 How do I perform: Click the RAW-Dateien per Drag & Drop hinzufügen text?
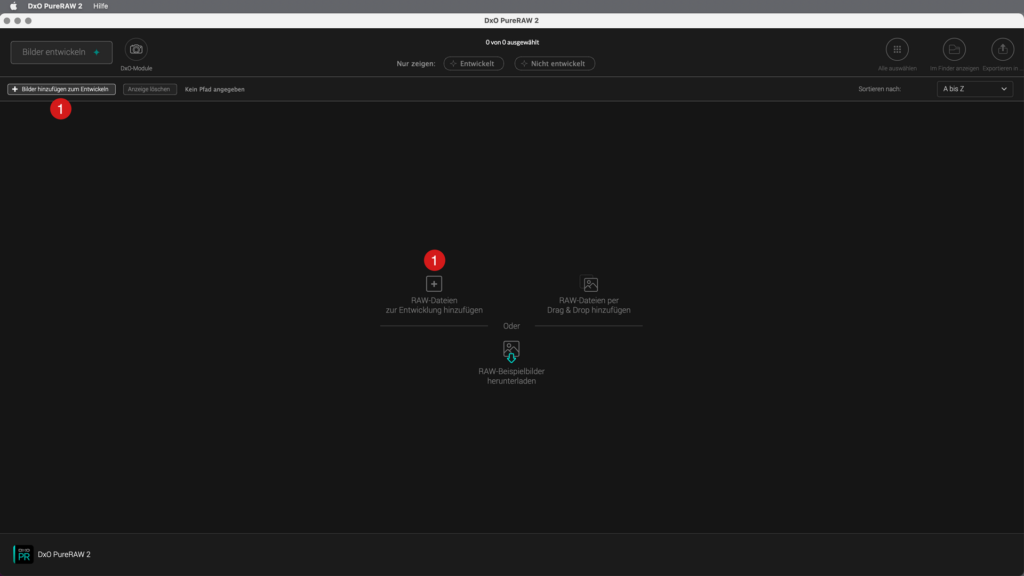click(x=589, y=306)
